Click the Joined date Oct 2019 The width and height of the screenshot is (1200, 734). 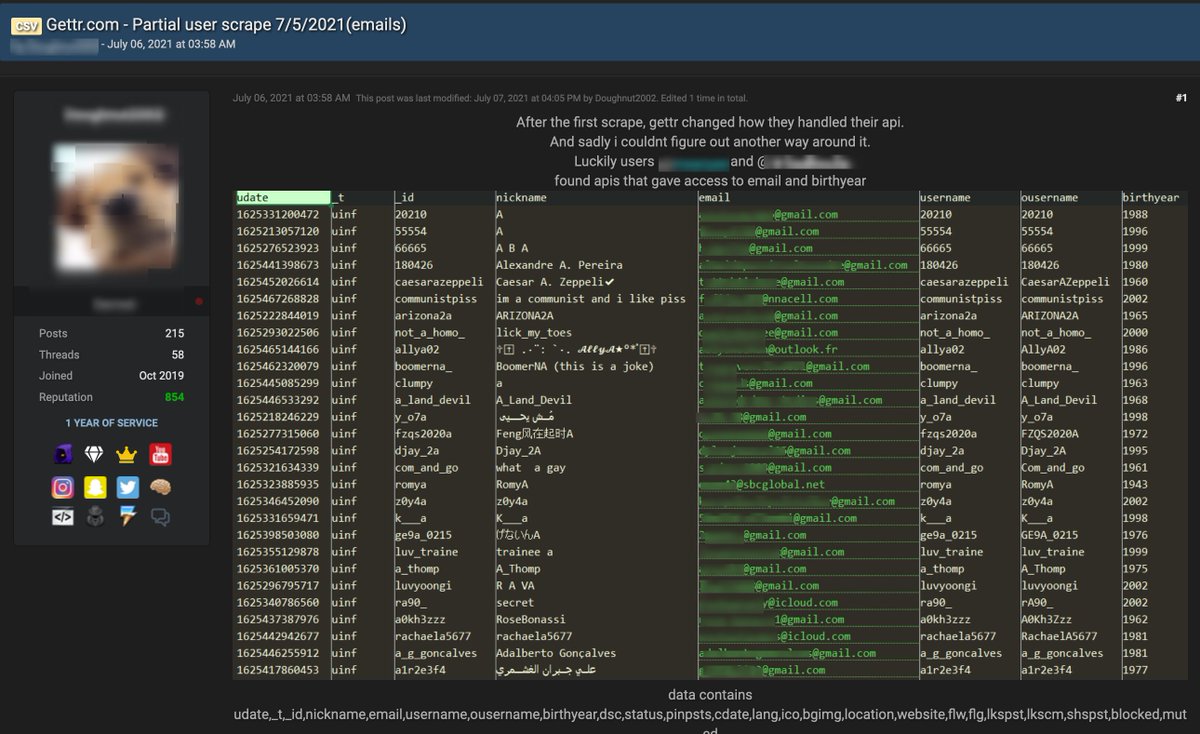tap(162, 376)
